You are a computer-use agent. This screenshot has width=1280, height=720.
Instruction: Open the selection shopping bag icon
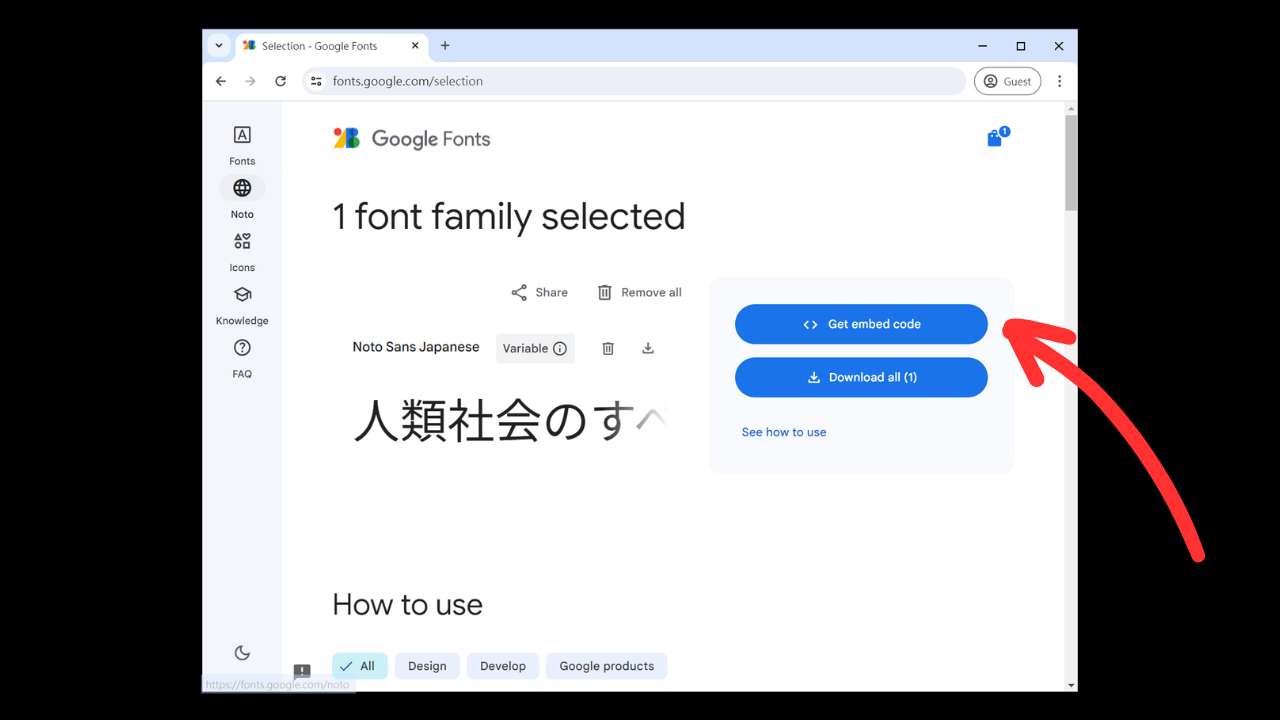pos(995,138)
